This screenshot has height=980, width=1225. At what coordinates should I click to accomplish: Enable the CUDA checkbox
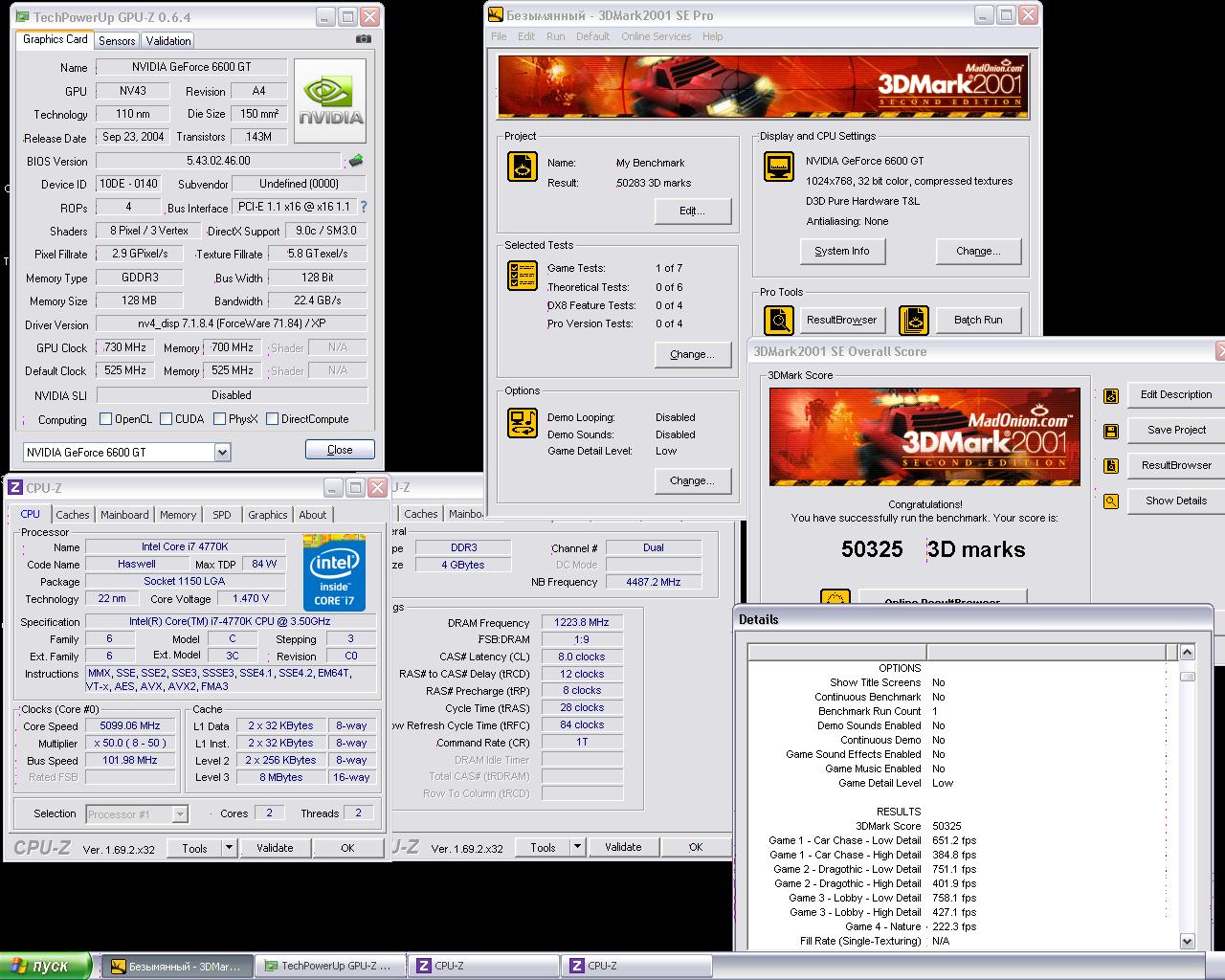tap(167, 418)
